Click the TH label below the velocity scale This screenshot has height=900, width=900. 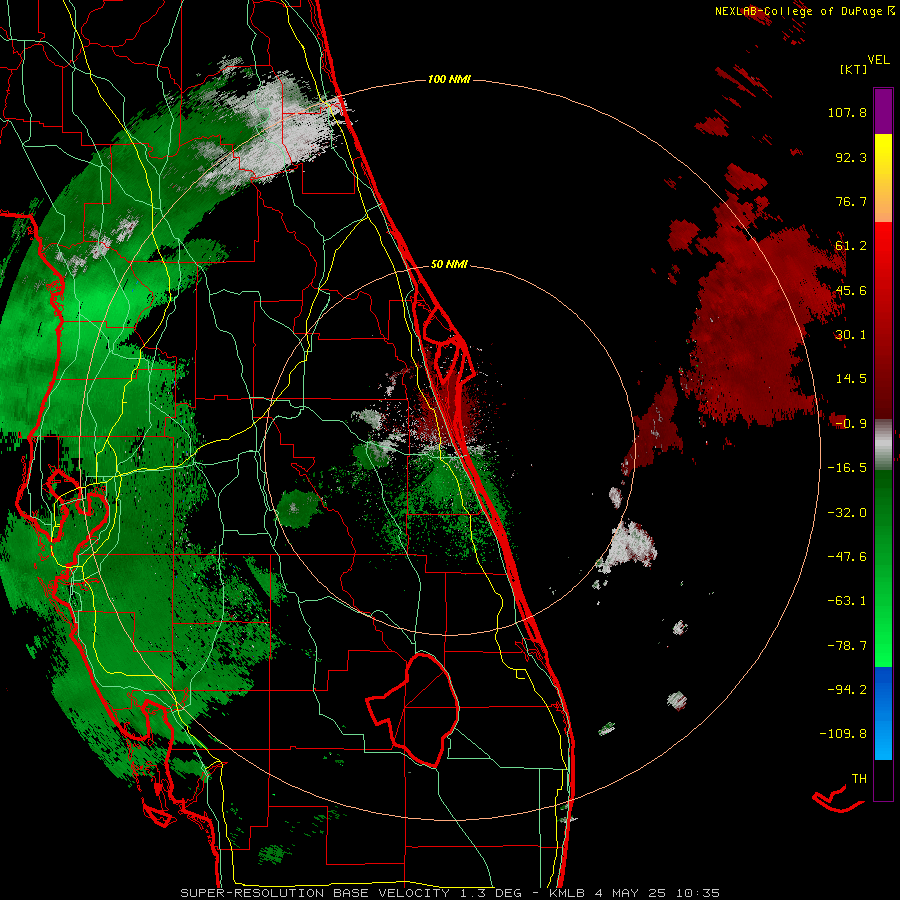click(859, 779)
